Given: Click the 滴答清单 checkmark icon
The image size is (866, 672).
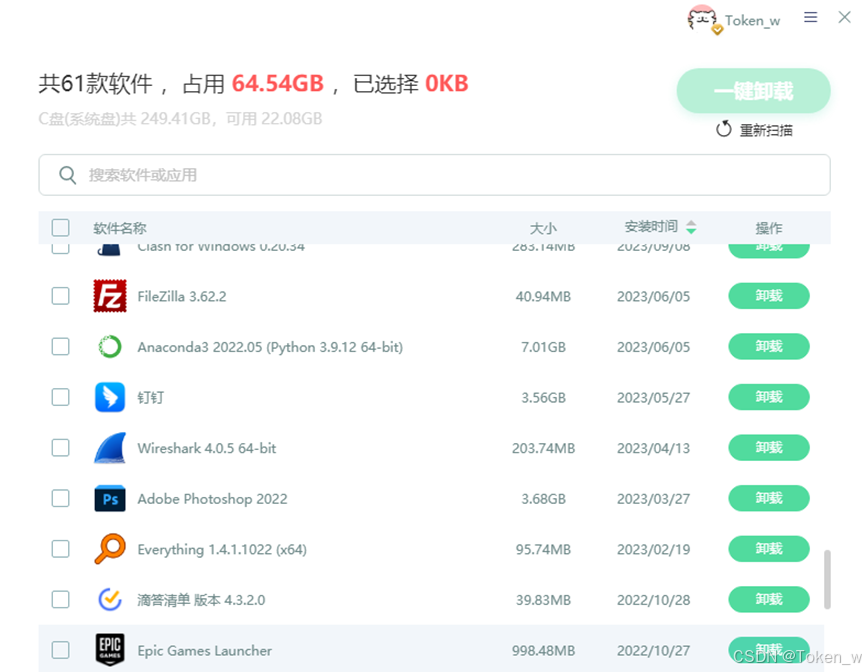Looking at the screenshot, I should pyautogui.click(x=109, y=600).
